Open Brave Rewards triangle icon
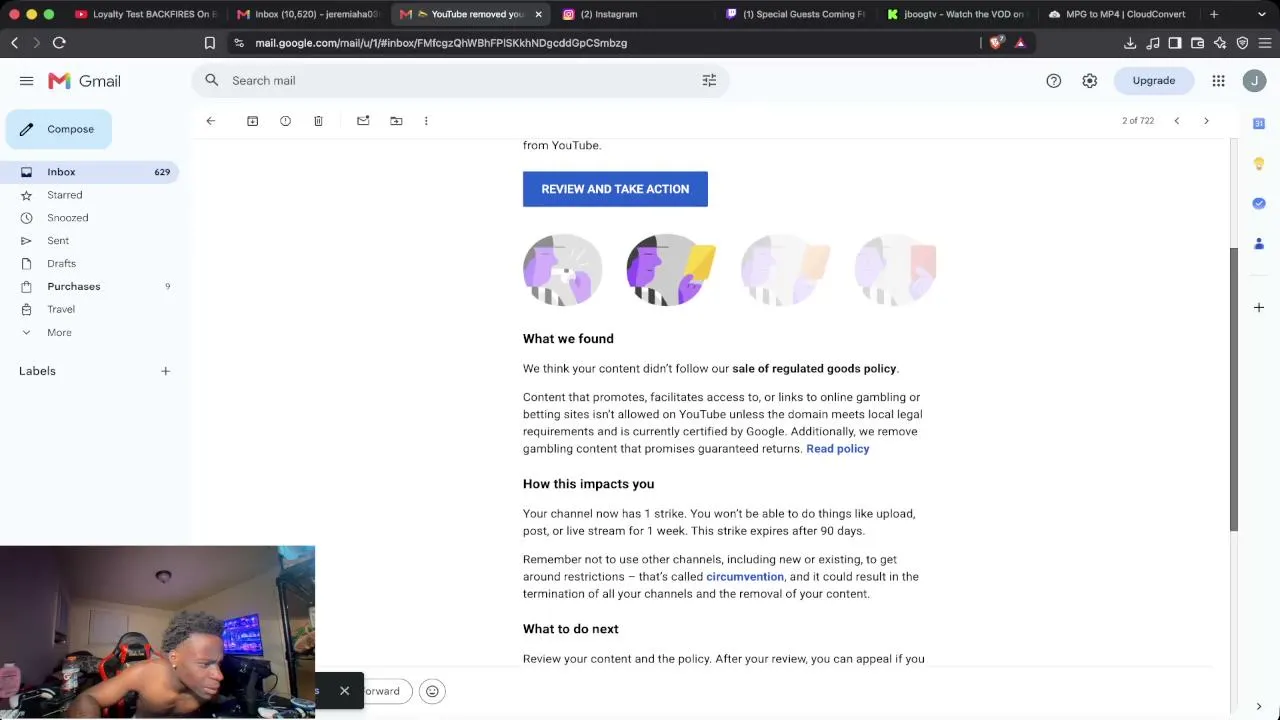1280x720 pixels. coord(1020,43)
